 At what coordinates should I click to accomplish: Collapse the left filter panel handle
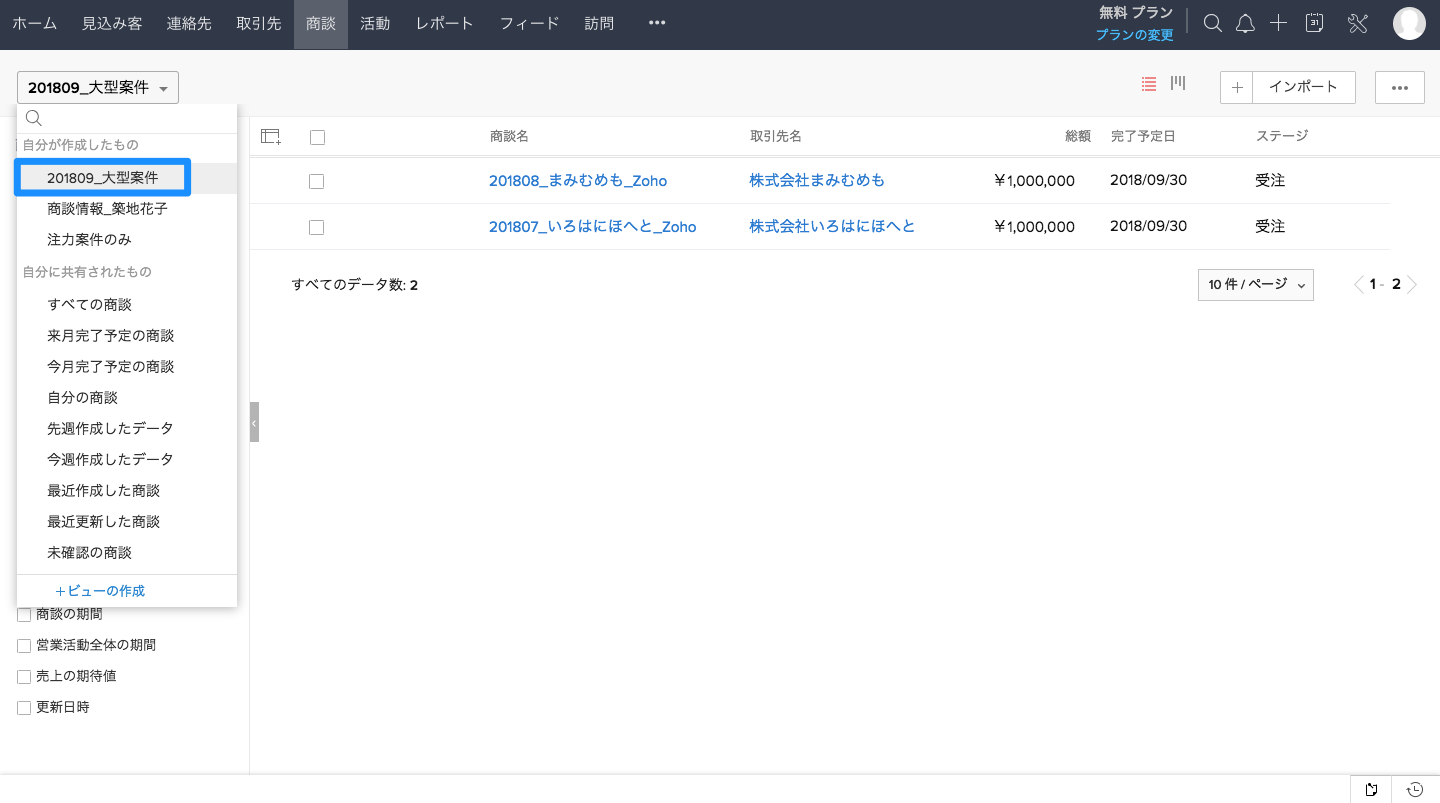pyautogui.click(x=254, y=422)
